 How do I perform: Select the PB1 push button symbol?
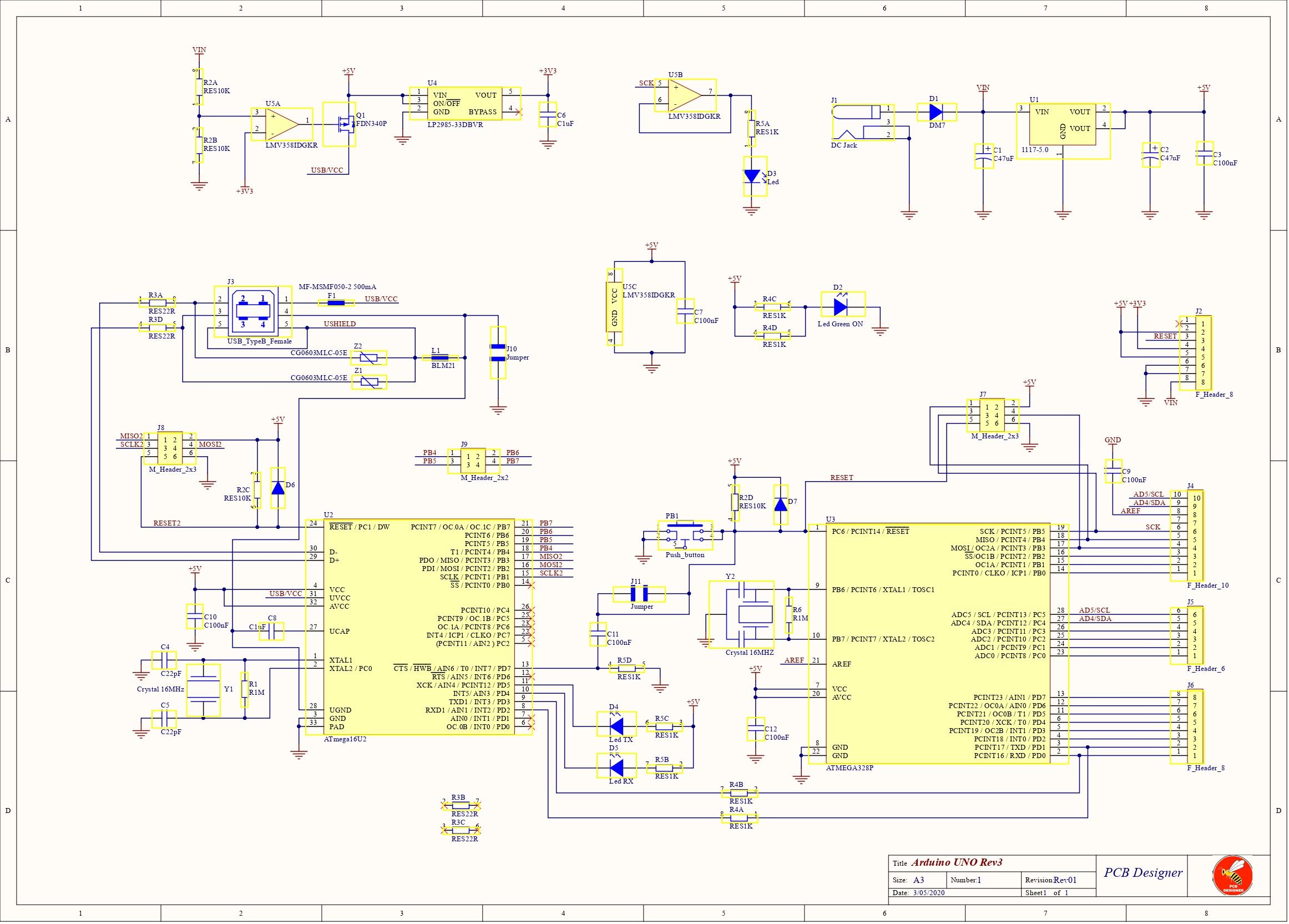[685, 536]
